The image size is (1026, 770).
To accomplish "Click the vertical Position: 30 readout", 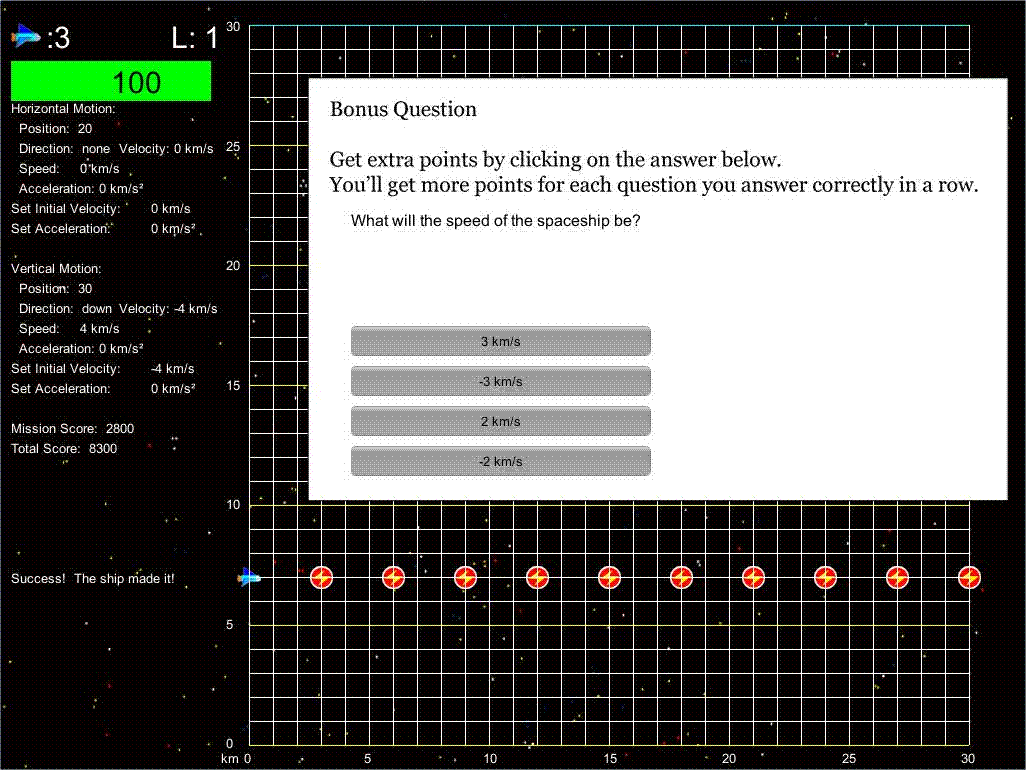I will (56, 289).
